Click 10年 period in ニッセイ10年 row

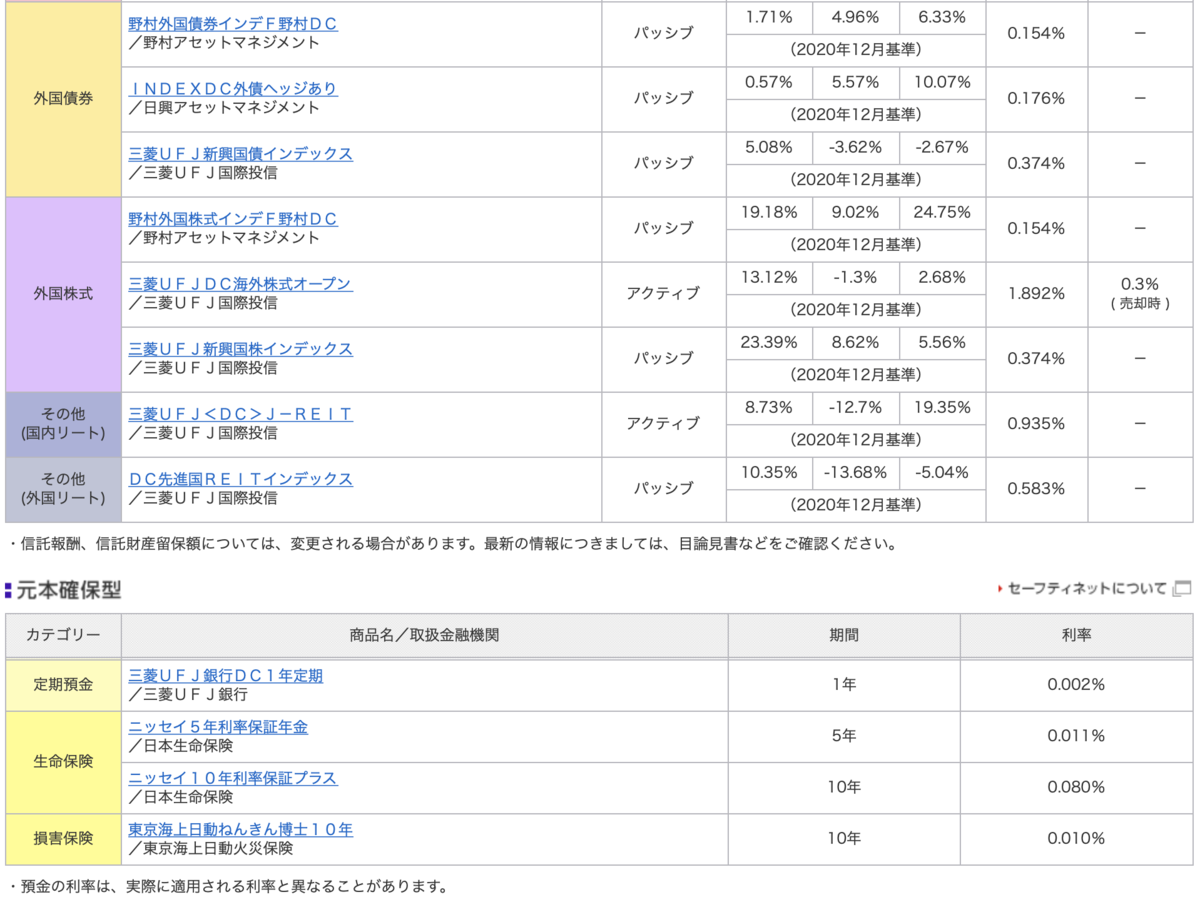click(844, 787)
